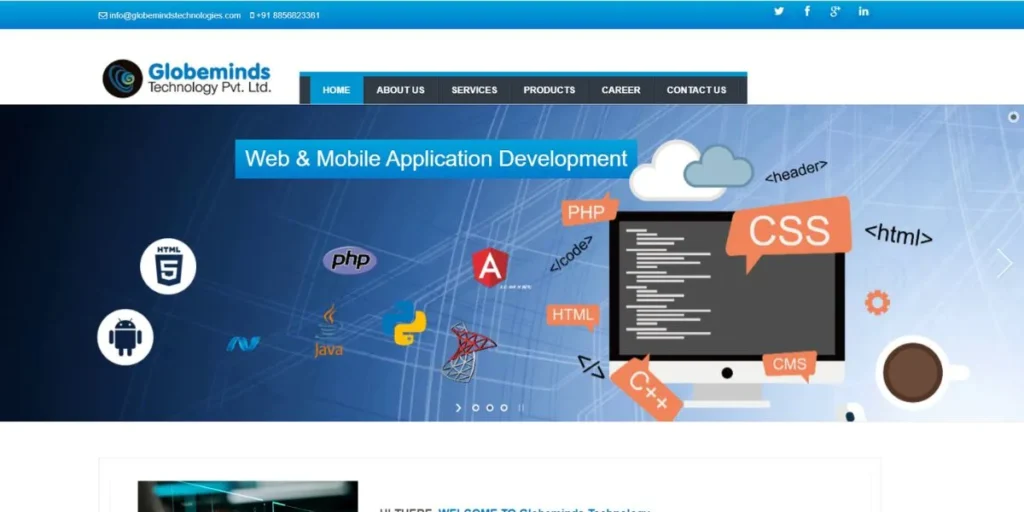Click the <header> text in banner
Image resolution: width=1024 pixels, height=512 pixels.
796,171
